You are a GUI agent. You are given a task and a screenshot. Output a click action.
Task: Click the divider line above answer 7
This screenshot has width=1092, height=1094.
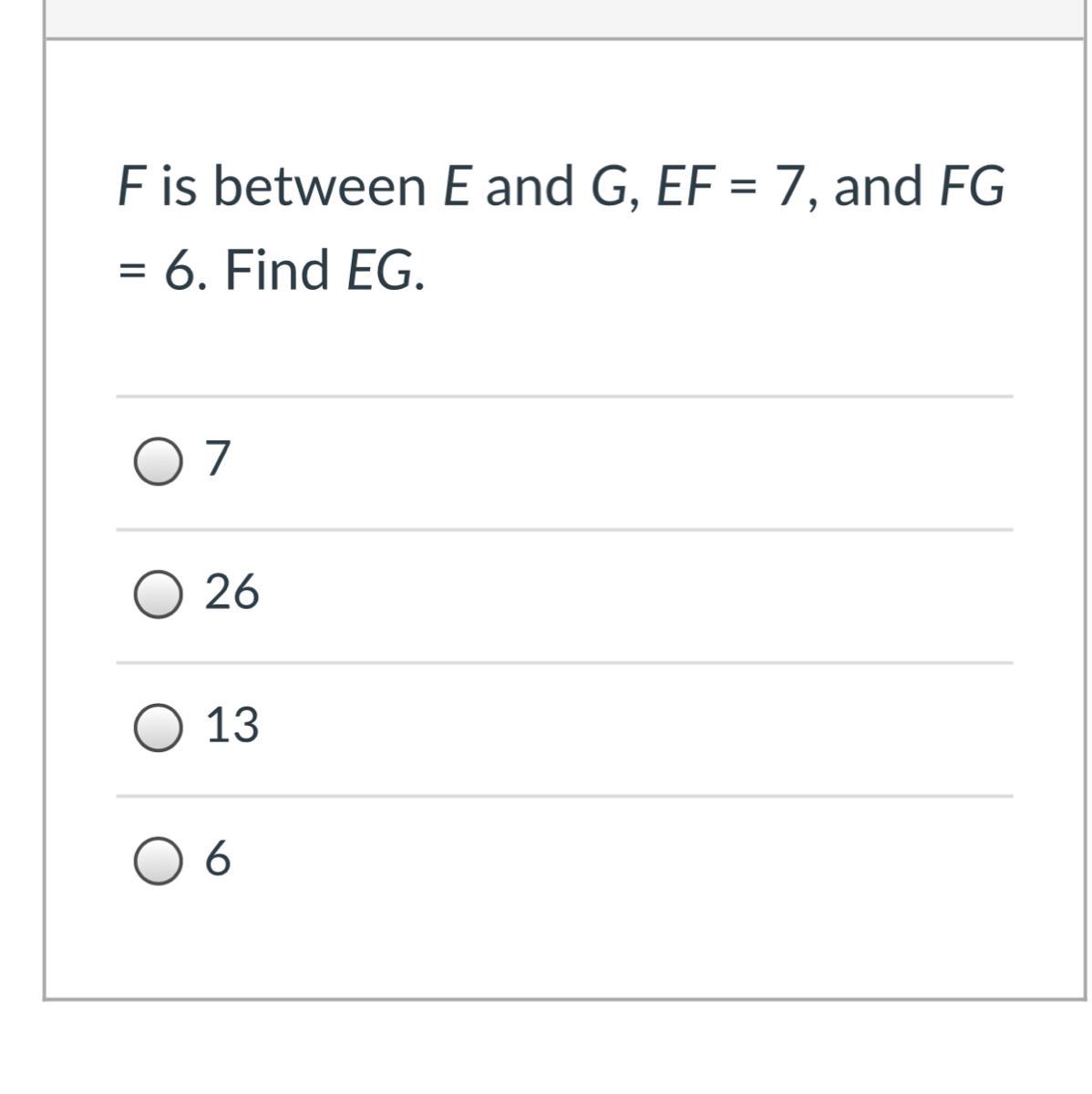click(x=564, y=397)
